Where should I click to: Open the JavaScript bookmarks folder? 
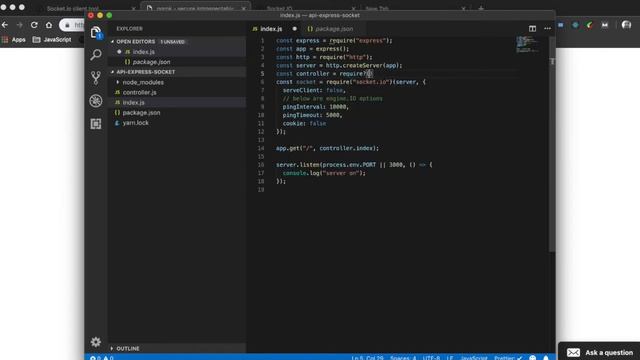pyautogui.click(x=52, y=40)
